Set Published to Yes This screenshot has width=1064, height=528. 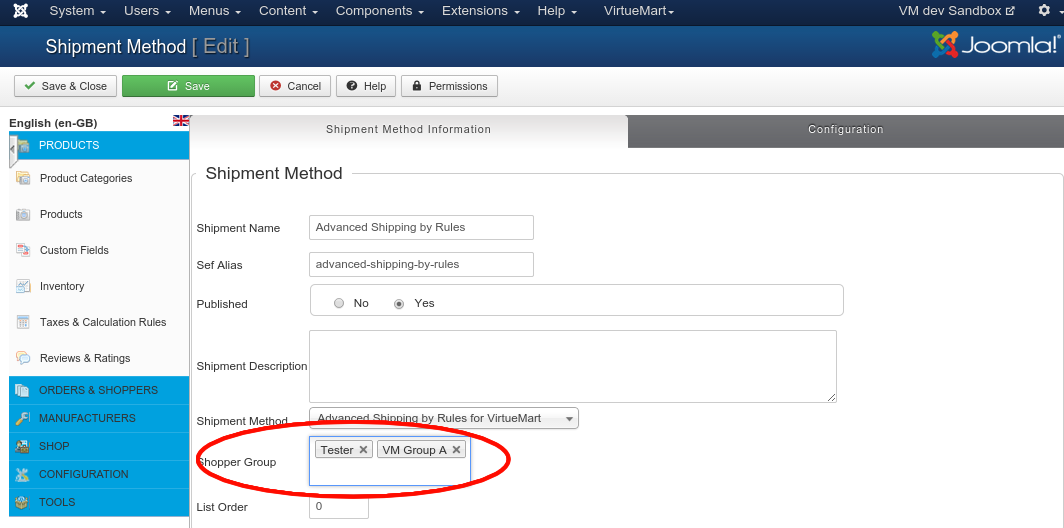[x=399, y=303]
